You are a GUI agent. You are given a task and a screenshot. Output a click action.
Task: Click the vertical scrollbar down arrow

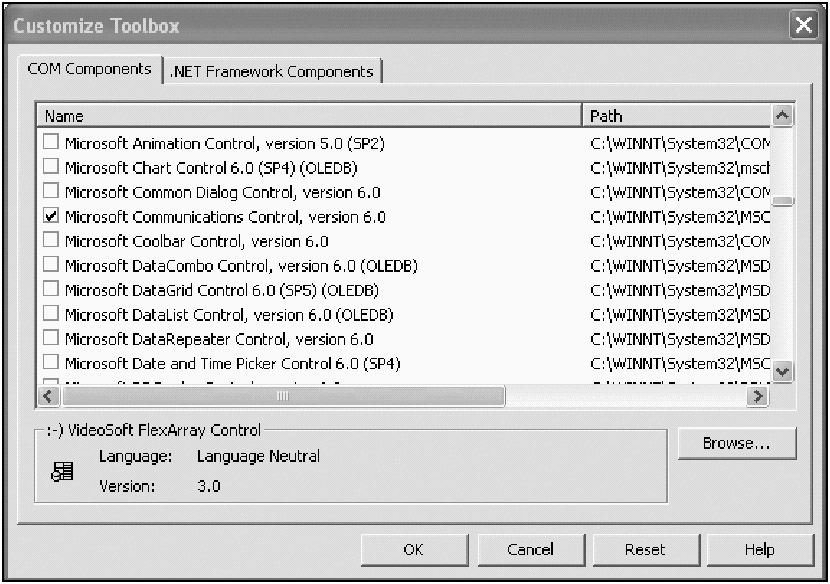(783, 370)
